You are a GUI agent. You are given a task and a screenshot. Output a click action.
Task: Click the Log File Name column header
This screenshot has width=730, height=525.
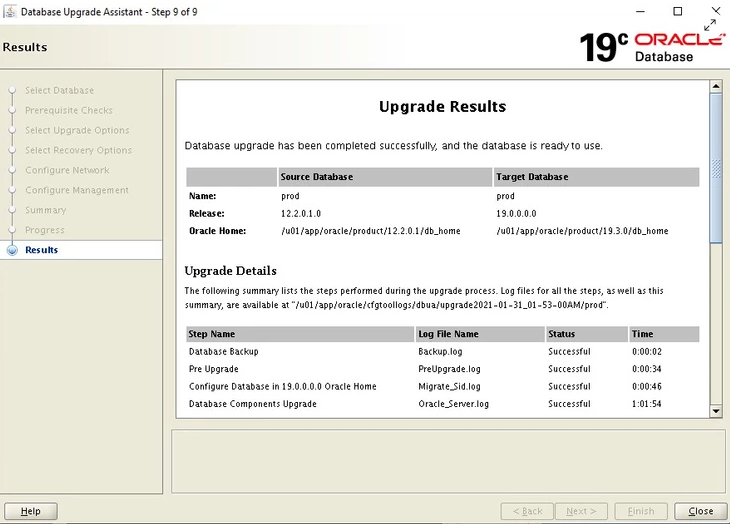point(480,334)
